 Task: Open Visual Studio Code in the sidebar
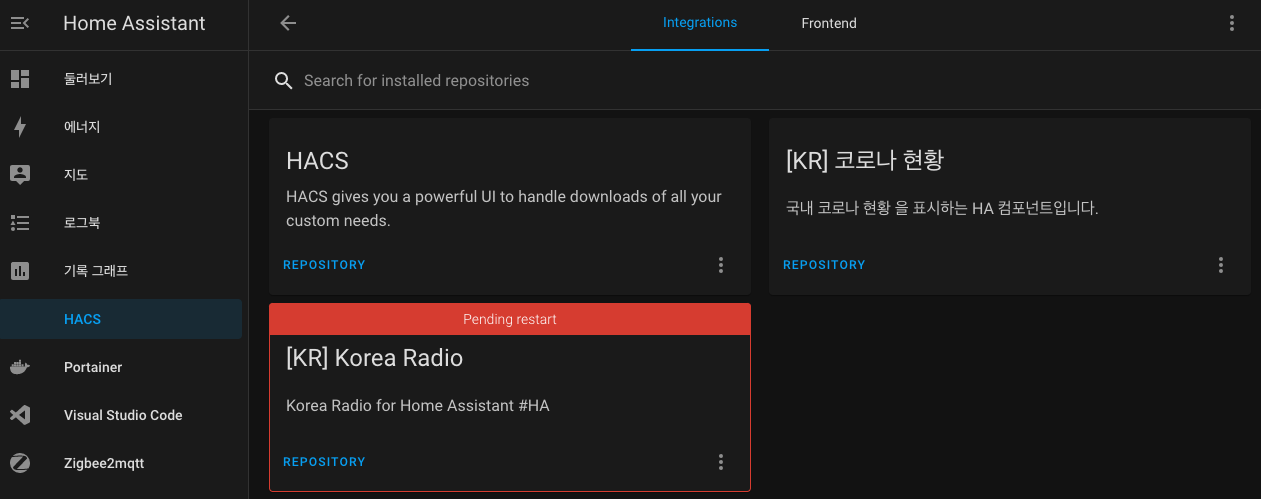tap(121, 415)
